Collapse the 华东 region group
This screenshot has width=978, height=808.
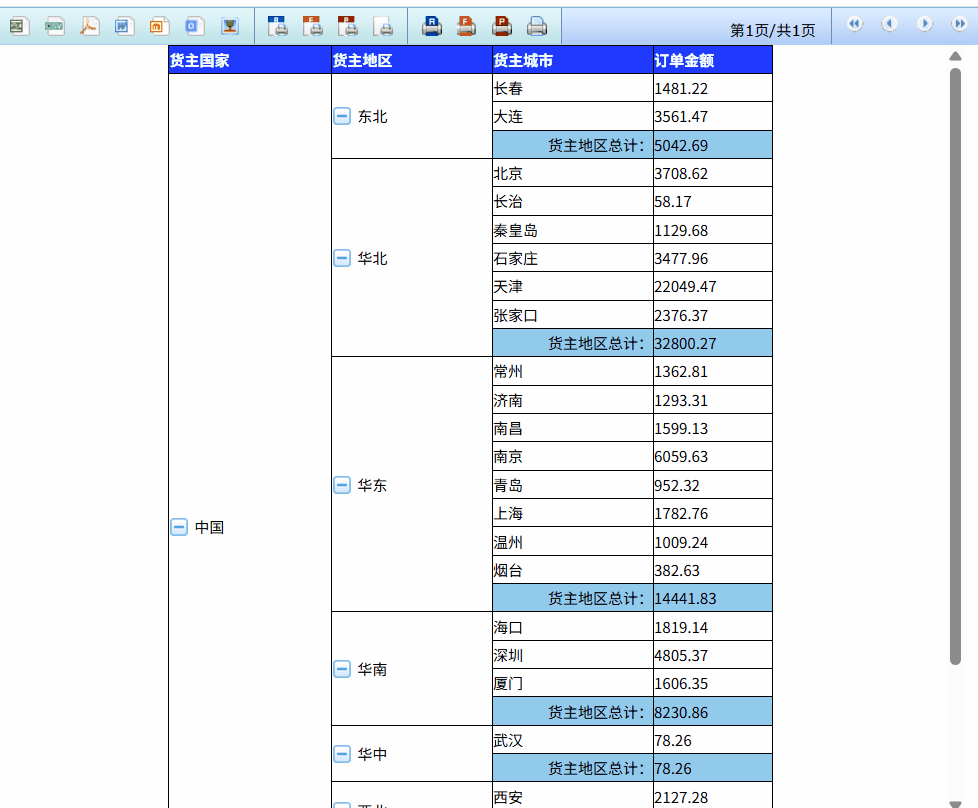pyautogui.click(x=342, y=485)
